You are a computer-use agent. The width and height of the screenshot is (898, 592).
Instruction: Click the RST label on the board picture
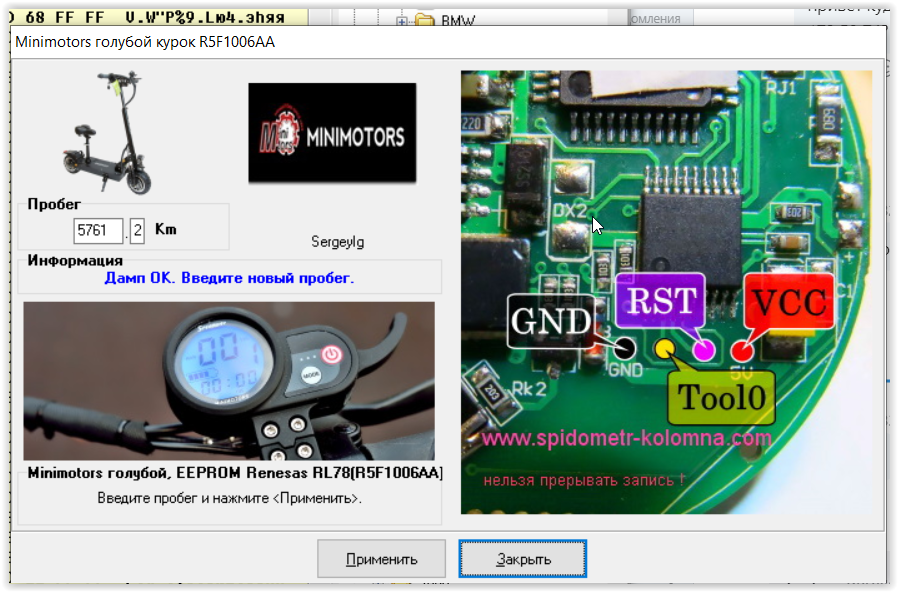click(x=660, y=300)
